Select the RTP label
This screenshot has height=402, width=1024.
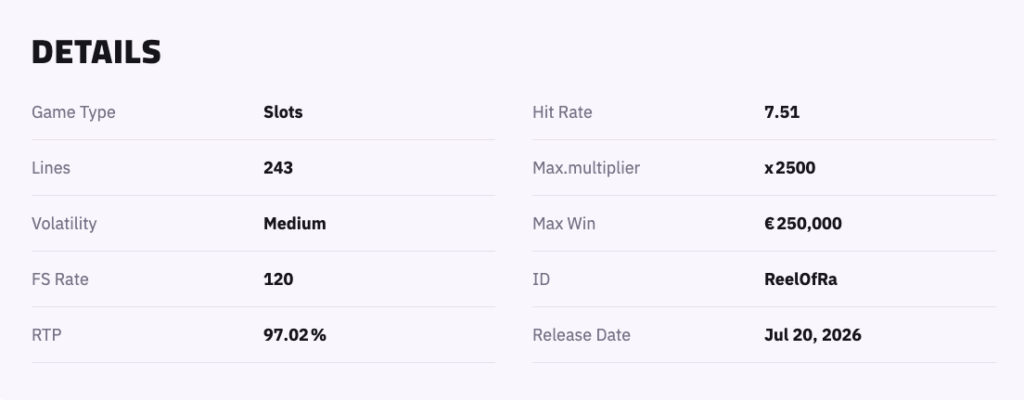coord(46,335)
